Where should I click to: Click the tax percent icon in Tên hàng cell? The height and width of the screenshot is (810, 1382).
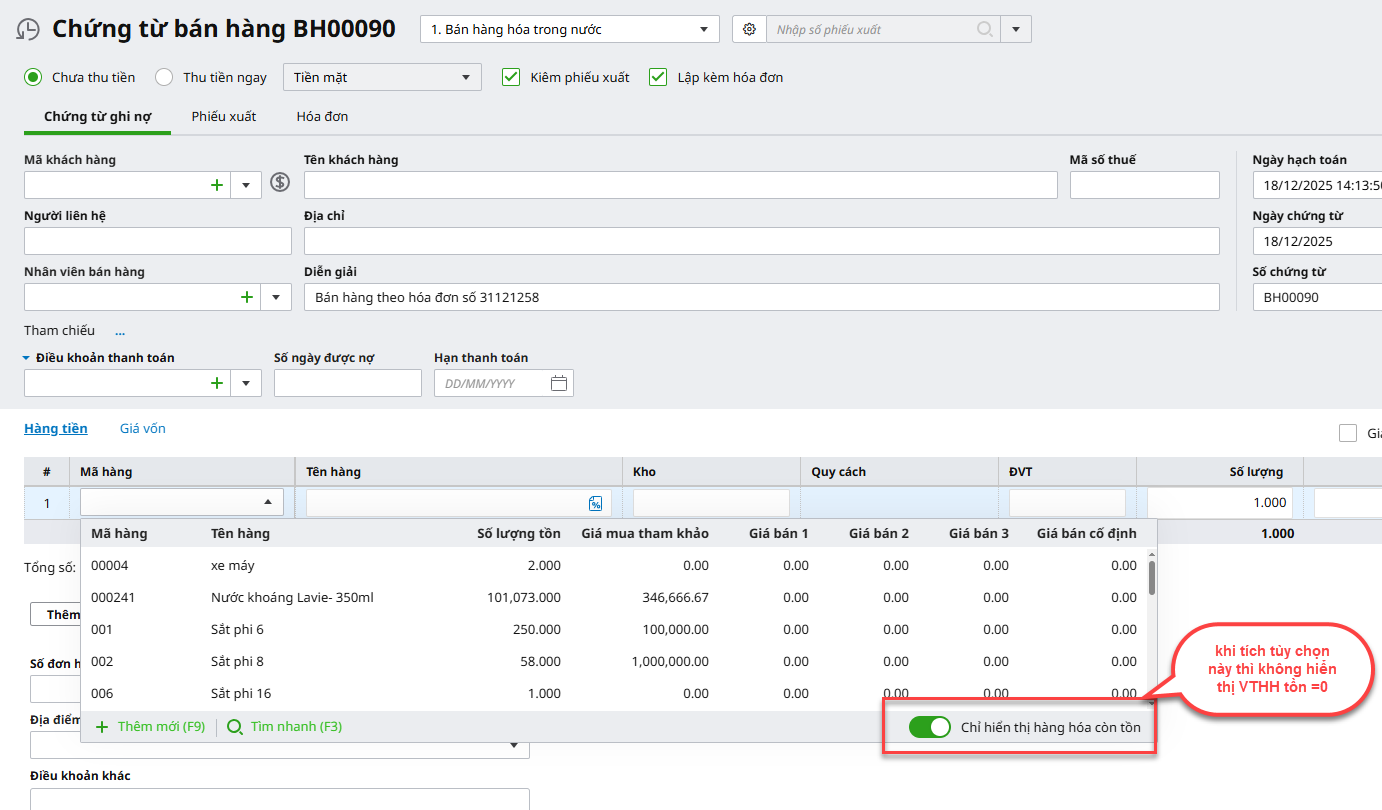(x=595, y=504)
